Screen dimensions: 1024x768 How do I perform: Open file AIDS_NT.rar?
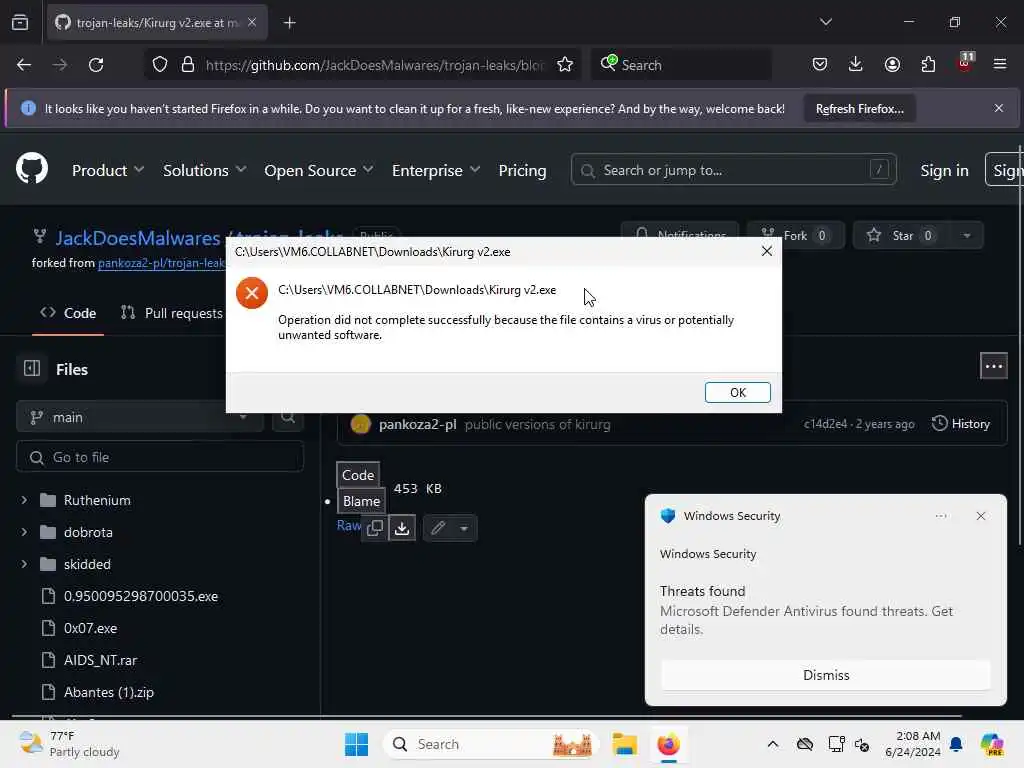(x=100, y=660)
